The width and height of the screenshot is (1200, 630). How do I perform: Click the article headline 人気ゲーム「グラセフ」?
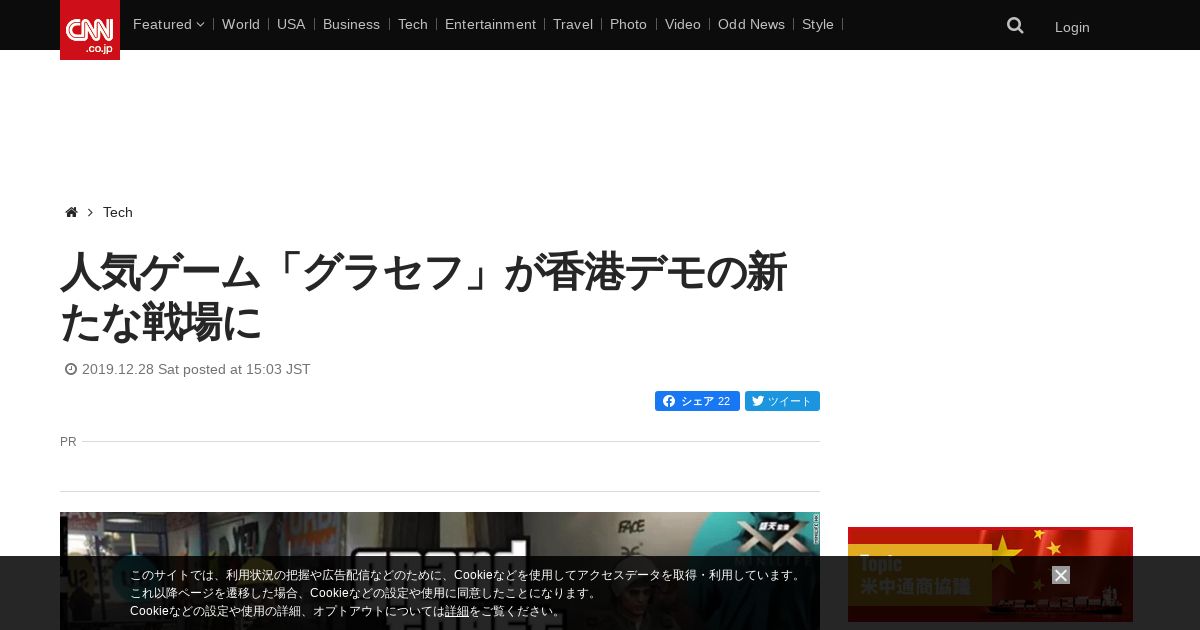(x=424, y=297)
